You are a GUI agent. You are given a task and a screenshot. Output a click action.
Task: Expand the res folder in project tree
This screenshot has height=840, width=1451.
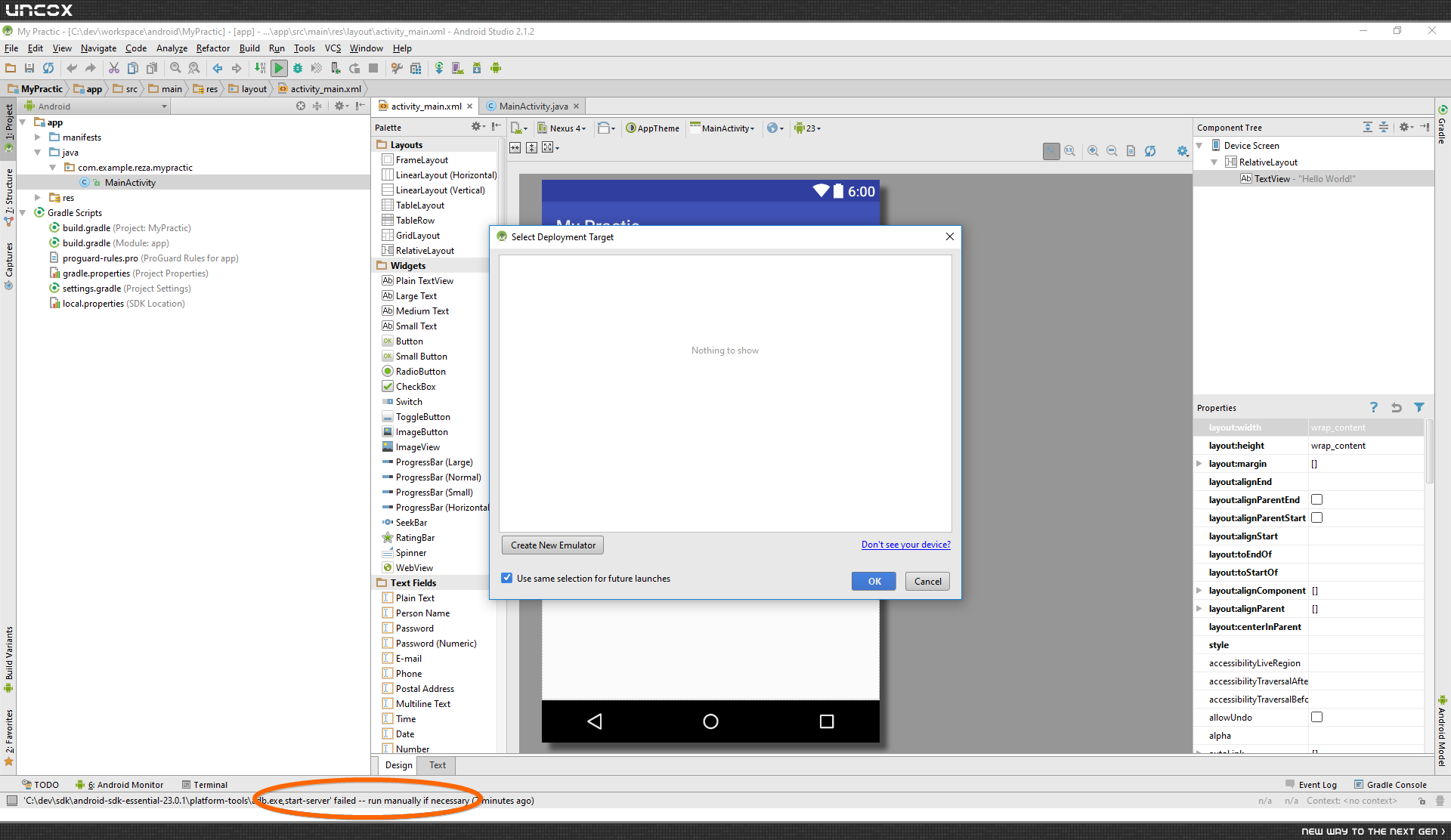click(x=37, y=198)
